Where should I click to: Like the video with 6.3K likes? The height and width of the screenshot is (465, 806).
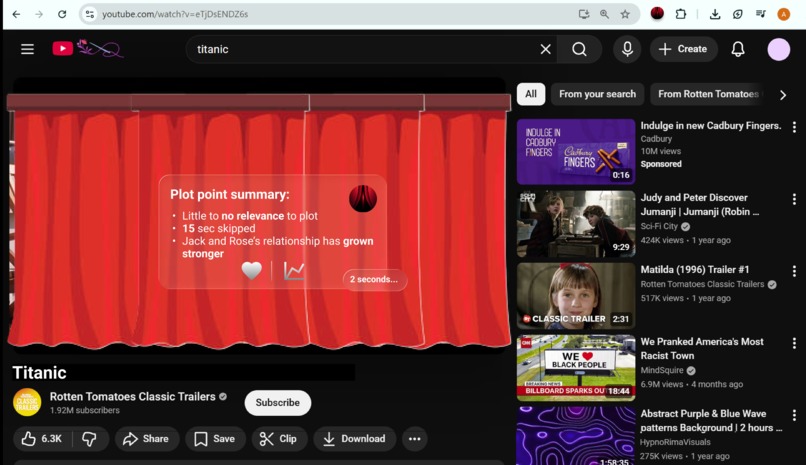(42, 439)
